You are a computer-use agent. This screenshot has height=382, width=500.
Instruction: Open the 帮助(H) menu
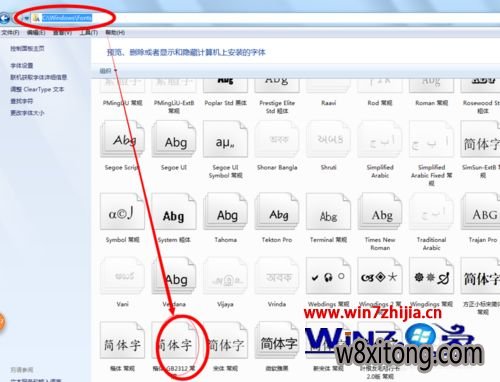point(115,33)
